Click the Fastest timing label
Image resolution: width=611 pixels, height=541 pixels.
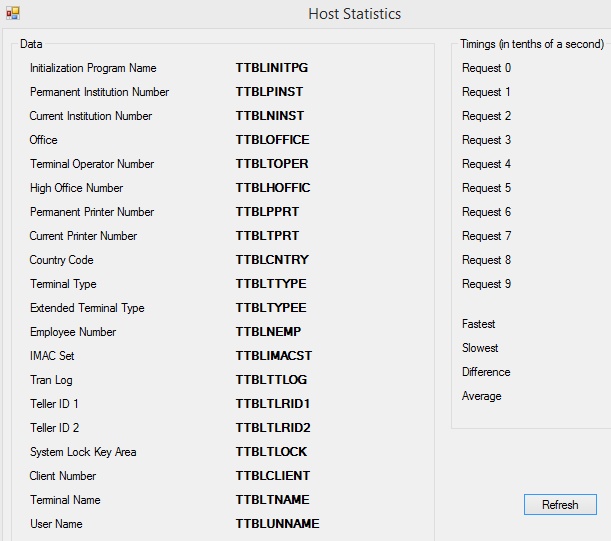pyautogui.click(x=479, y=324)
